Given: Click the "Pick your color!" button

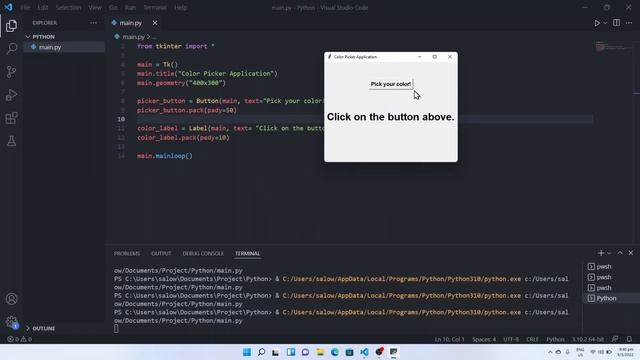Looking at the screenshot, I should 391,84.
